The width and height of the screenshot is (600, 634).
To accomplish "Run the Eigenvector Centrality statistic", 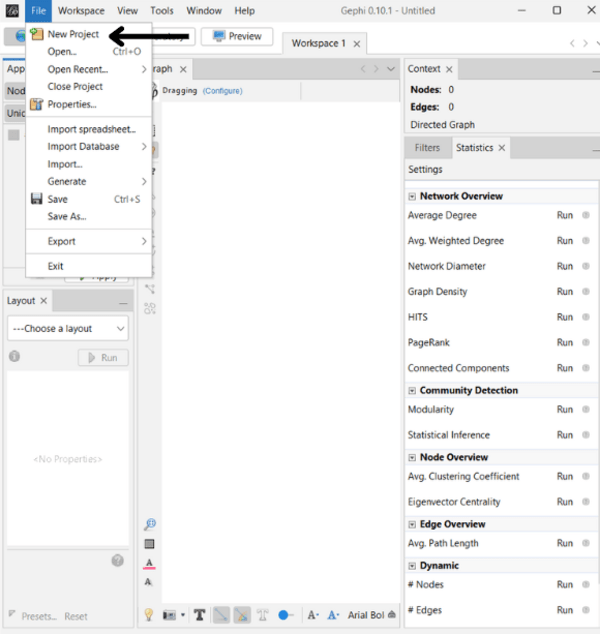I will [x=564, y=502].
